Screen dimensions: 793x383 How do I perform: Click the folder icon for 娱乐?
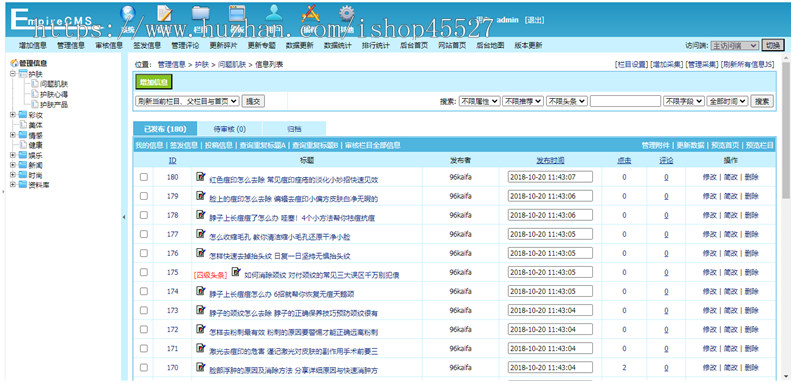(x=22, y=155)
